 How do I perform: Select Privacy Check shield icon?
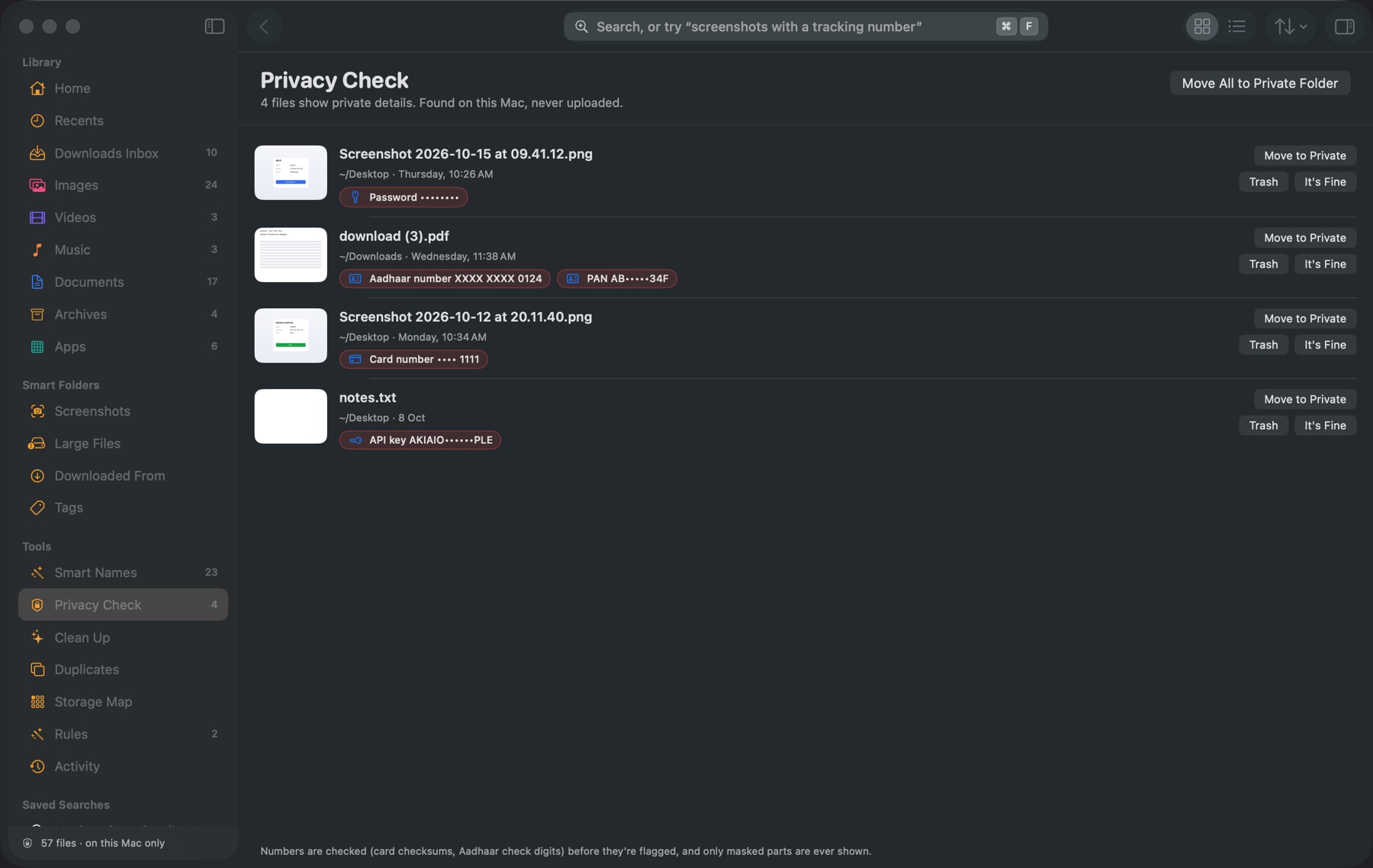tap(37, 605)
